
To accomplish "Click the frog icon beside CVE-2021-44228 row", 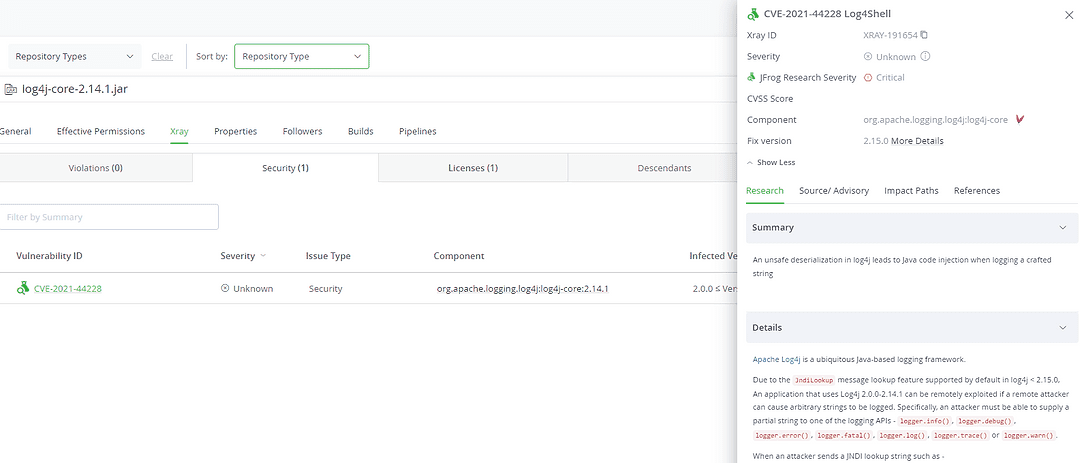I will pos(22,289).
